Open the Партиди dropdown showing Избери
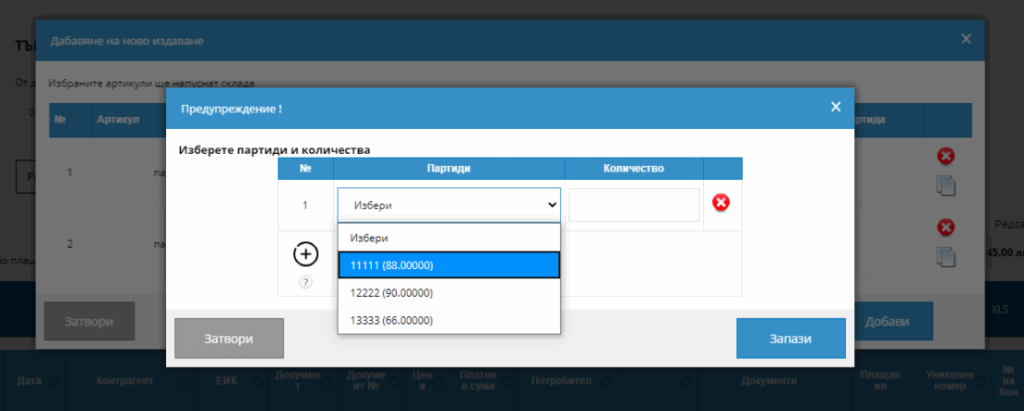 click(448, 204)
